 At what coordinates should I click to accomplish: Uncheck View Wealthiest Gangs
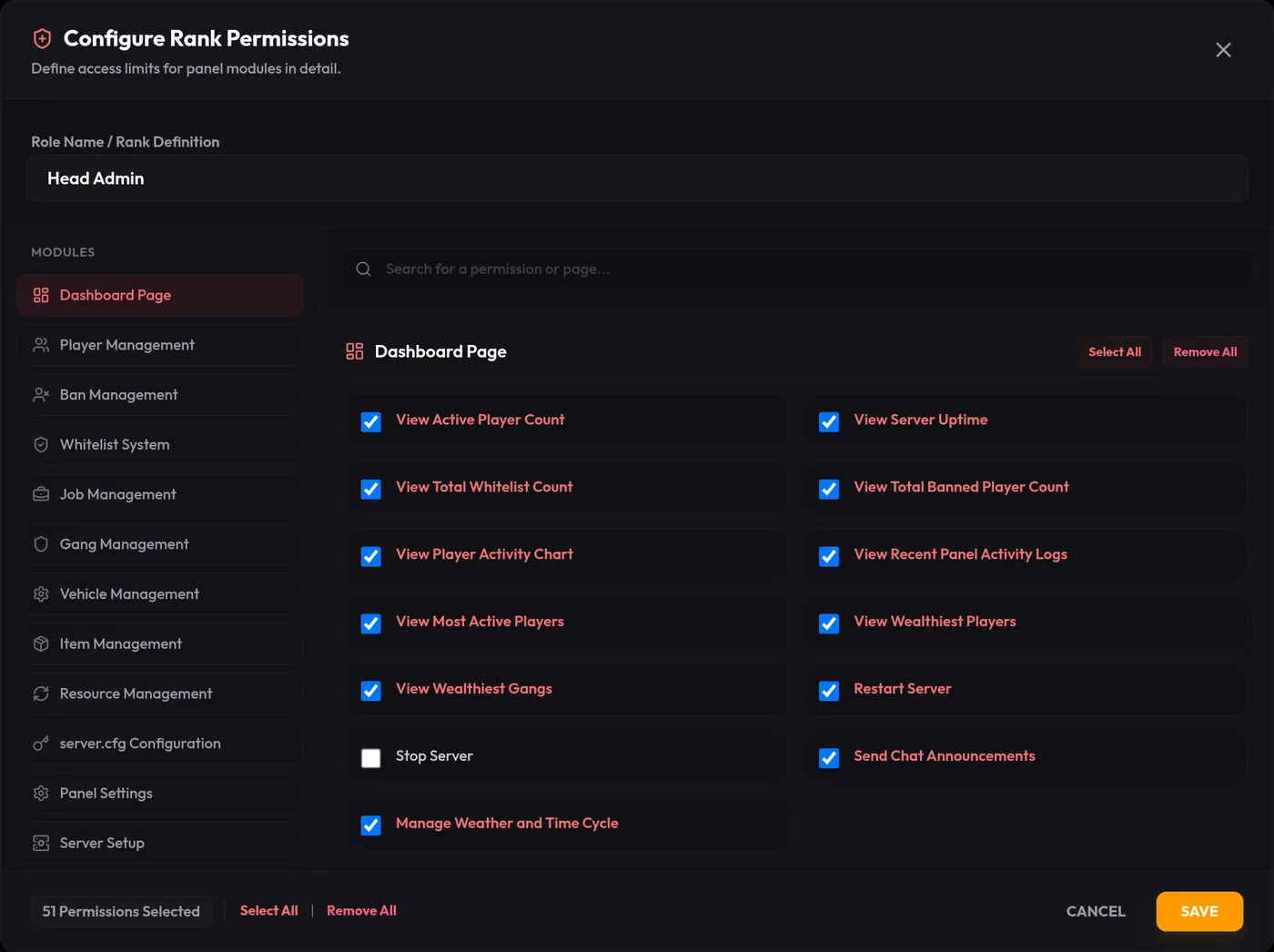pyautogui.click(x=371, y=692)
